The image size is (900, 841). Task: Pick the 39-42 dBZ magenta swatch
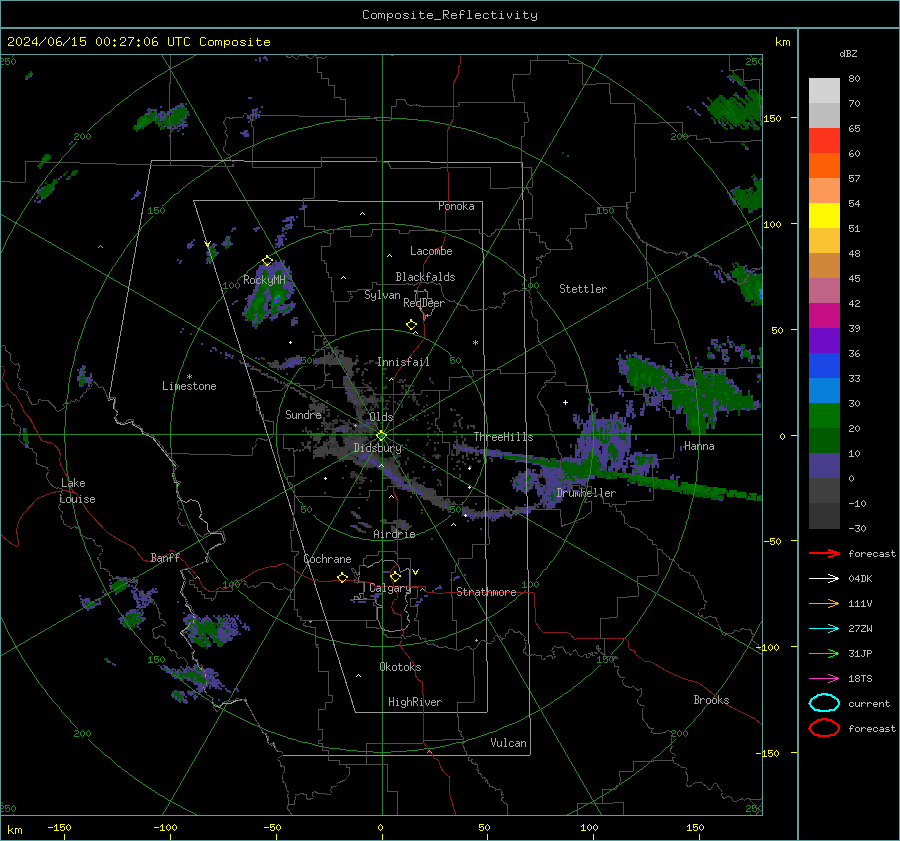(x=824, y=316)
